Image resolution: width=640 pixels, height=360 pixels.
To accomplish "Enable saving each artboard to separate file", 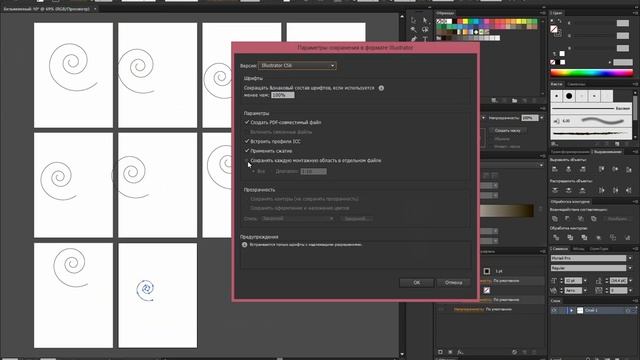I will [247, 160].
